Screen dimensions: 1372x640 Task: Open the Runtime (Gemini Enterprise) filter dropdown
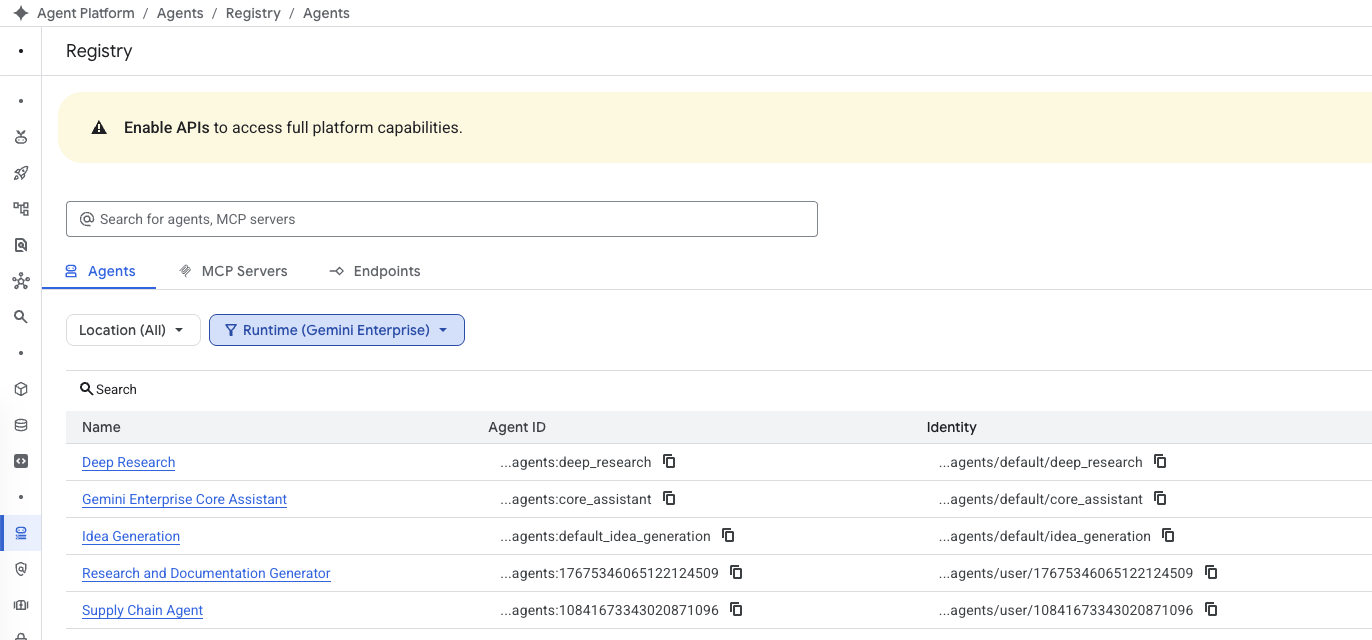(337, 330)
